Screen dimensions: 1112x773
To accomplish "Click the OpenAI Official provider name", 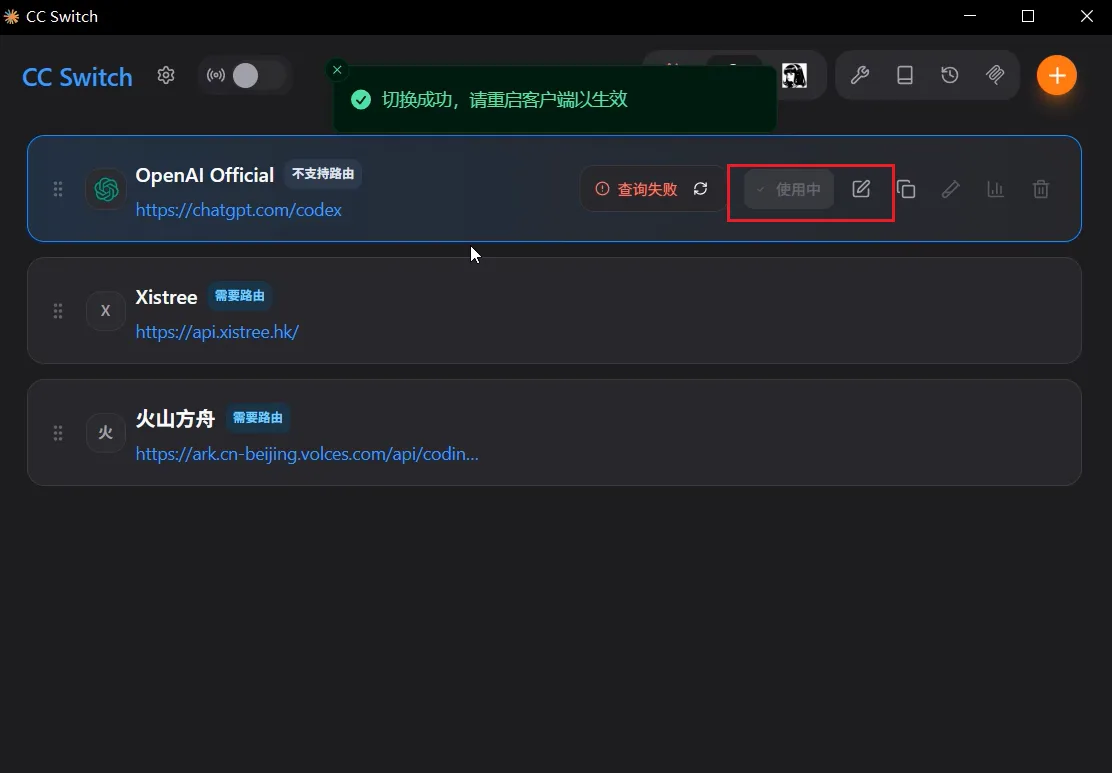I will click(205, 175).
